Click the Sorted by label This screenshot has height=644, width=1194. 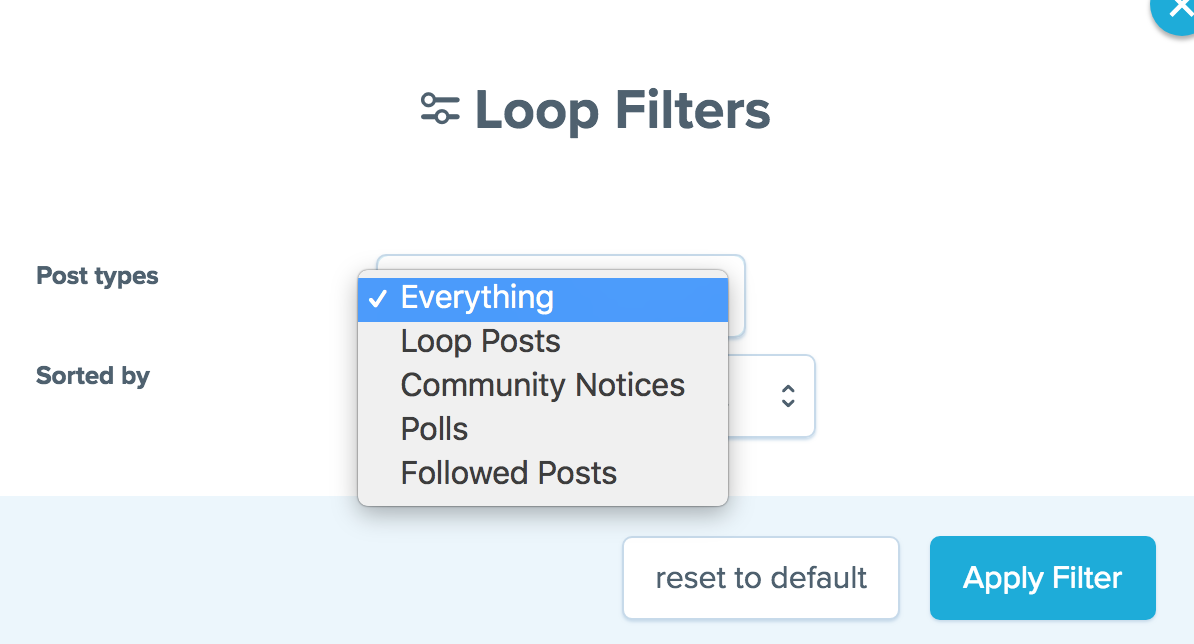(x=93, y=376)
